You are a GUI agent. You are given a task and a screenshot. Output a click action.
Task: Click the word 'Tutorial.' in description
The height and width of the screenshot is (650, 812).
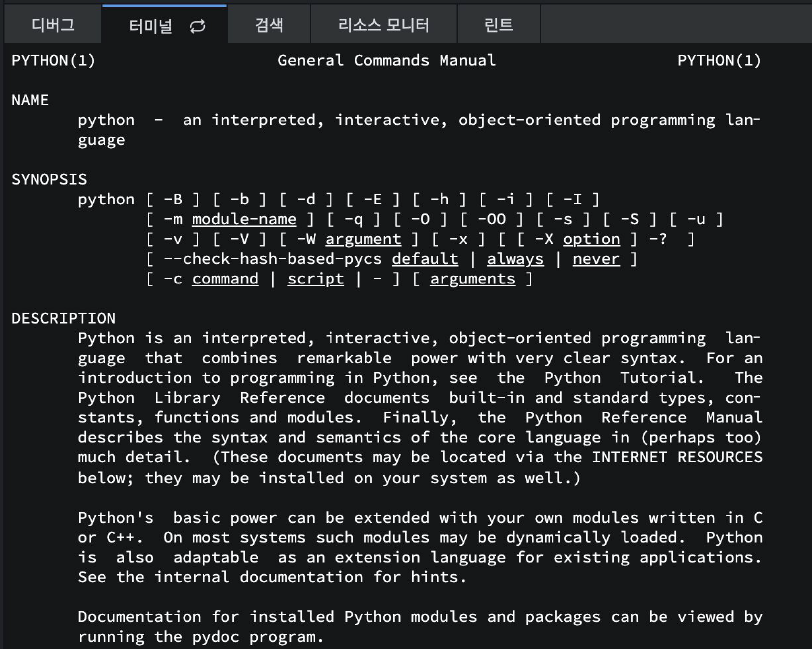point(662,378)
